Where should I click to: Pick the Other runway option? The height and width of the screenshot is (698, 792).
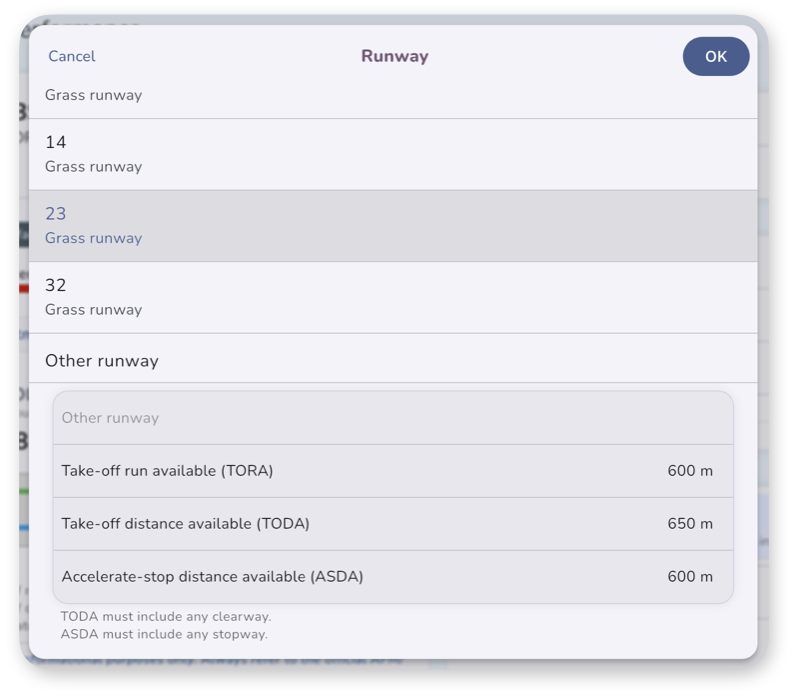pos(393,361)
